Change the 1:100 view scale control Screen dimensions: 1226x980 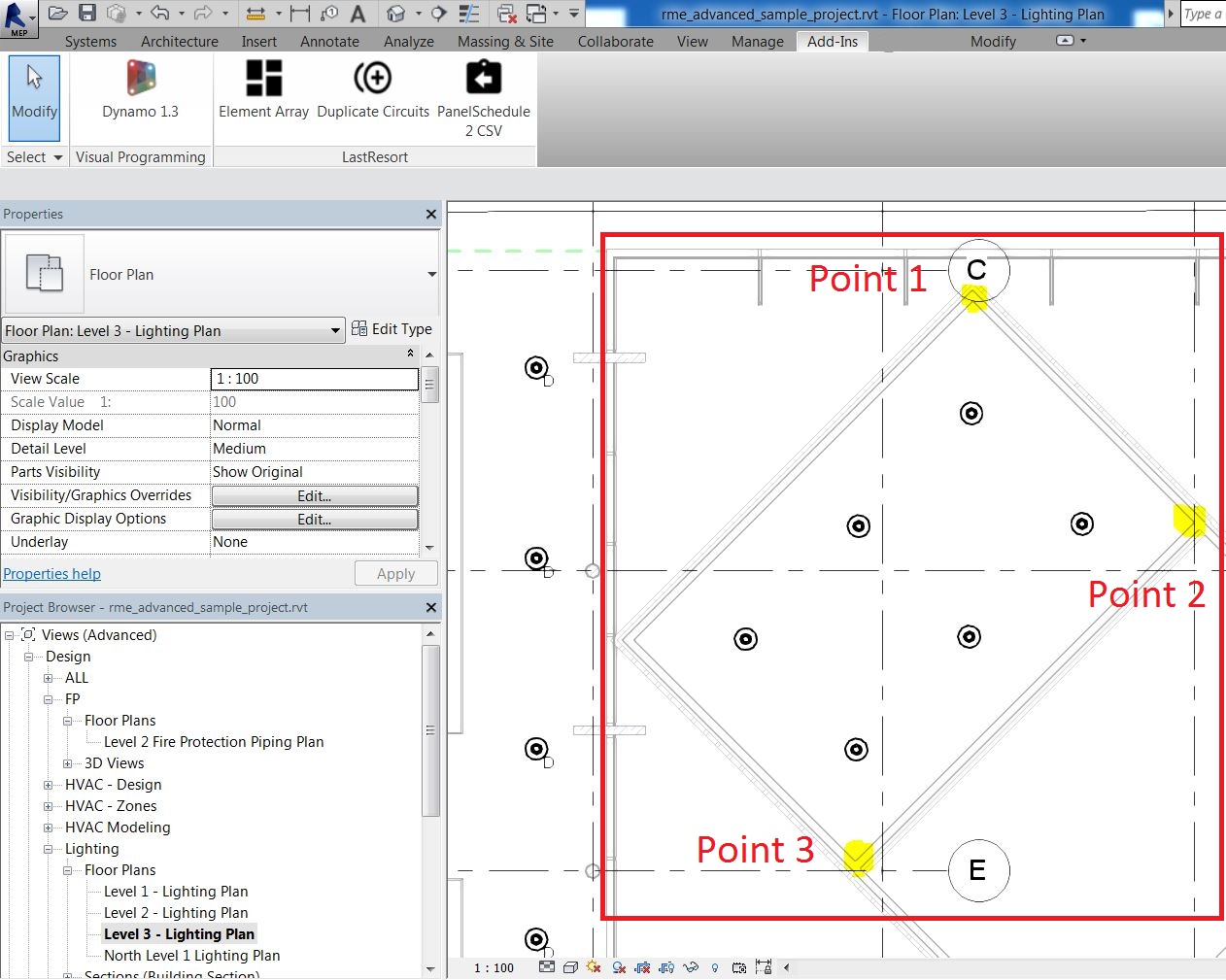click(494, 967)
